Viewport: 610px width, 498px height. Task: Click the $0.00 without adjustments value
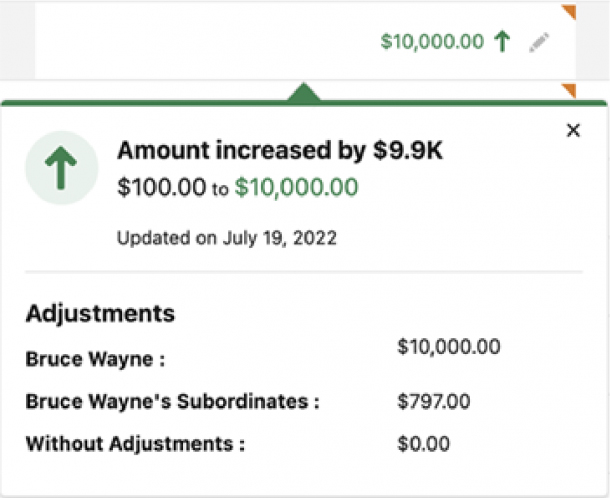(424, 444)
